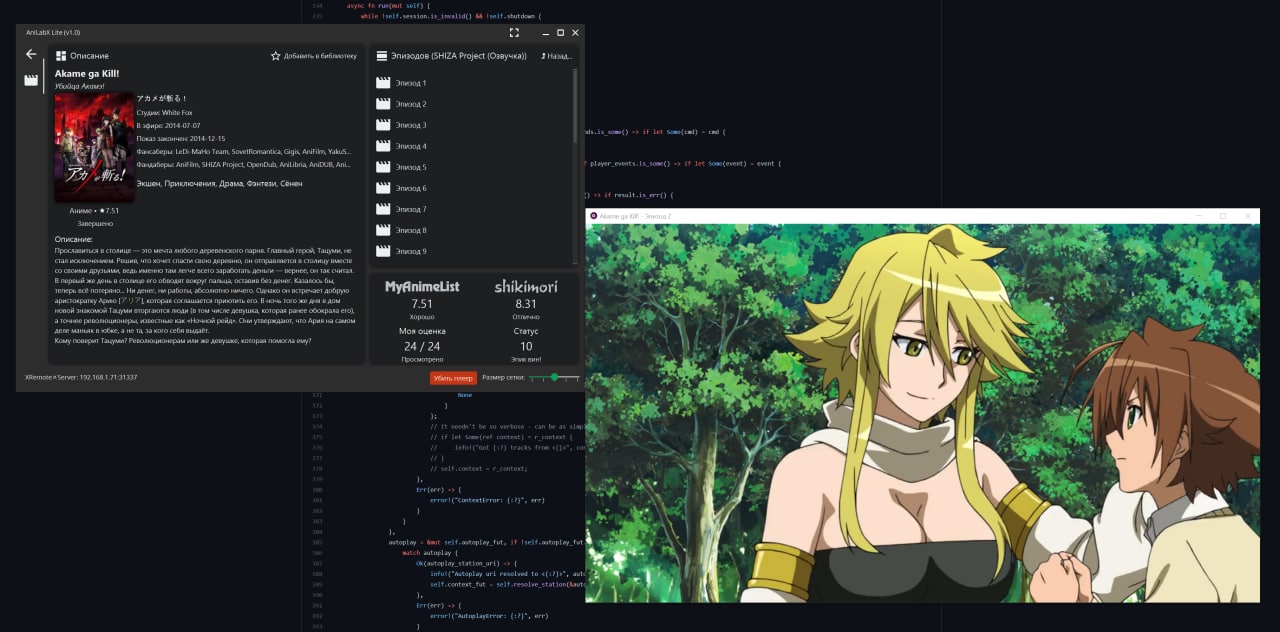Close the AniLabX Lite window
1280x632 pixels.
tap(576, 32)
